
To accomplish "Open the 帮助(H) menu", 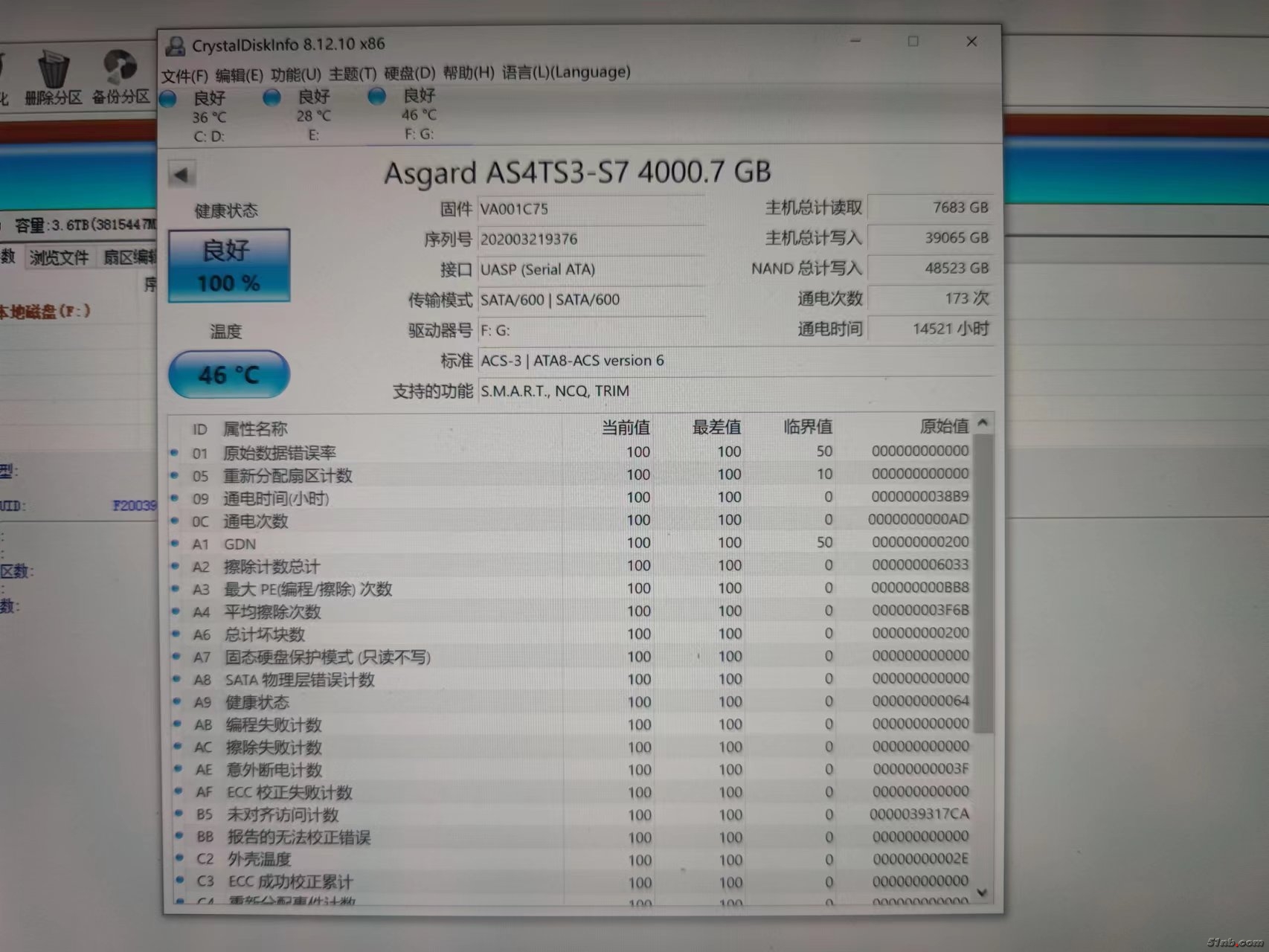I will [x=468, y=72].
